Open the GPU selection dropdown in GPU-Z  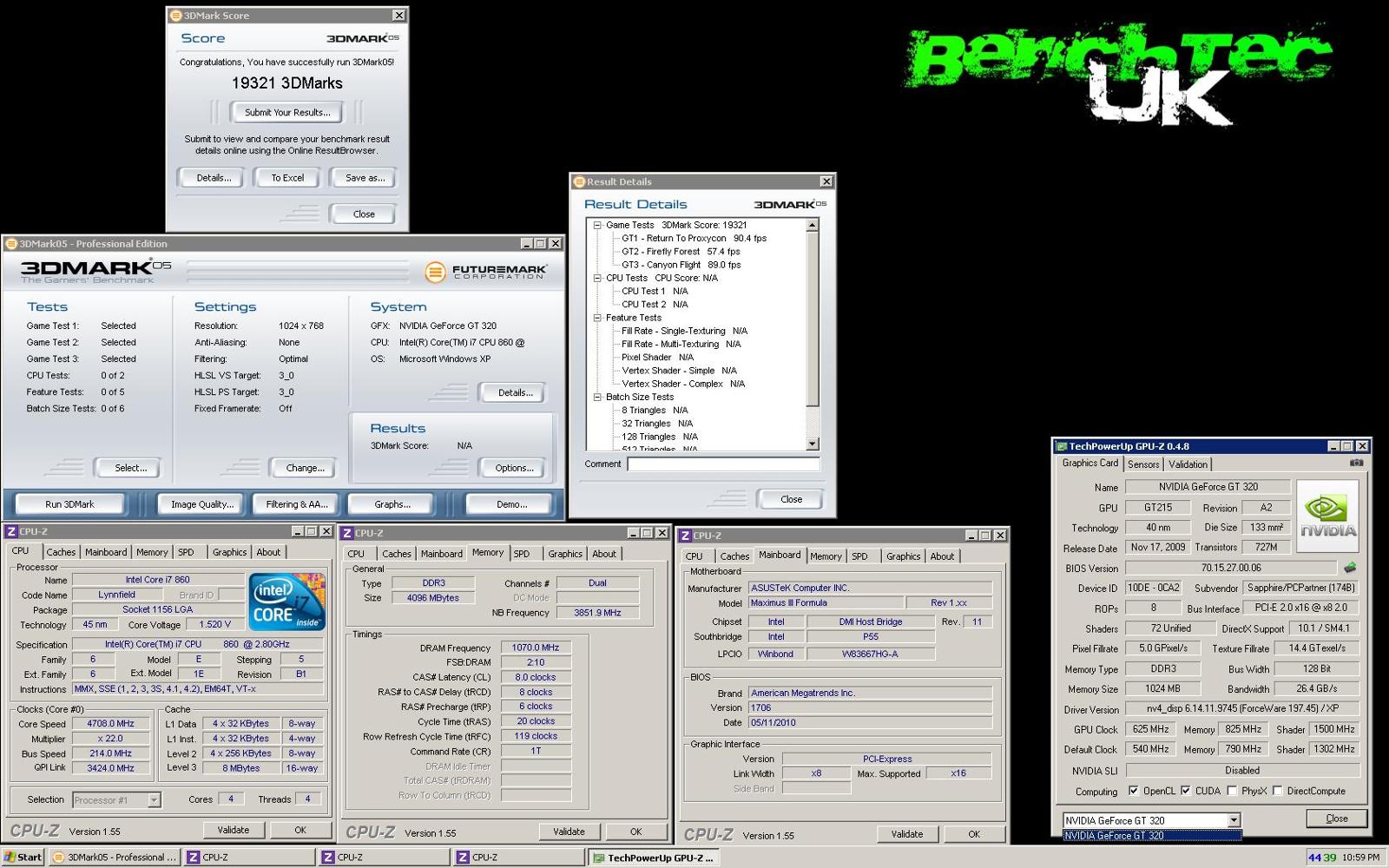pyautogui.click(x=1234, y=820)
